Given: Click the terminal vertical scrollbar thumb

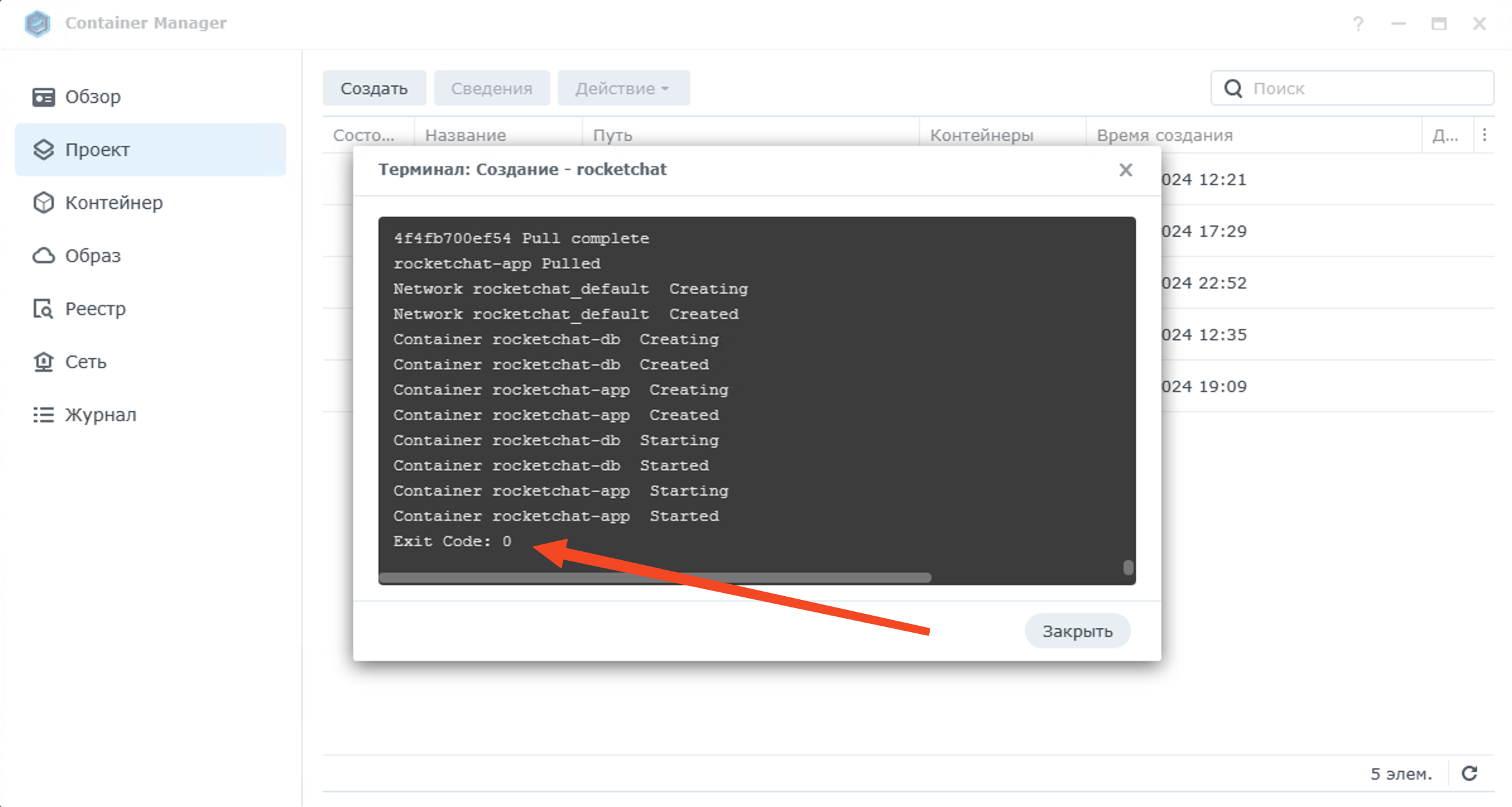Looking at the screenshot, I should pos(1128,567).
